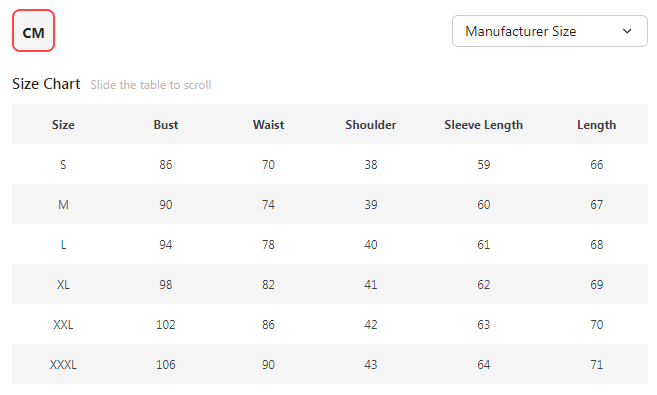Toggle the CM unit button
Viewport: 657px width, 395px height.
pyautogui.click(x=34, y=31)
